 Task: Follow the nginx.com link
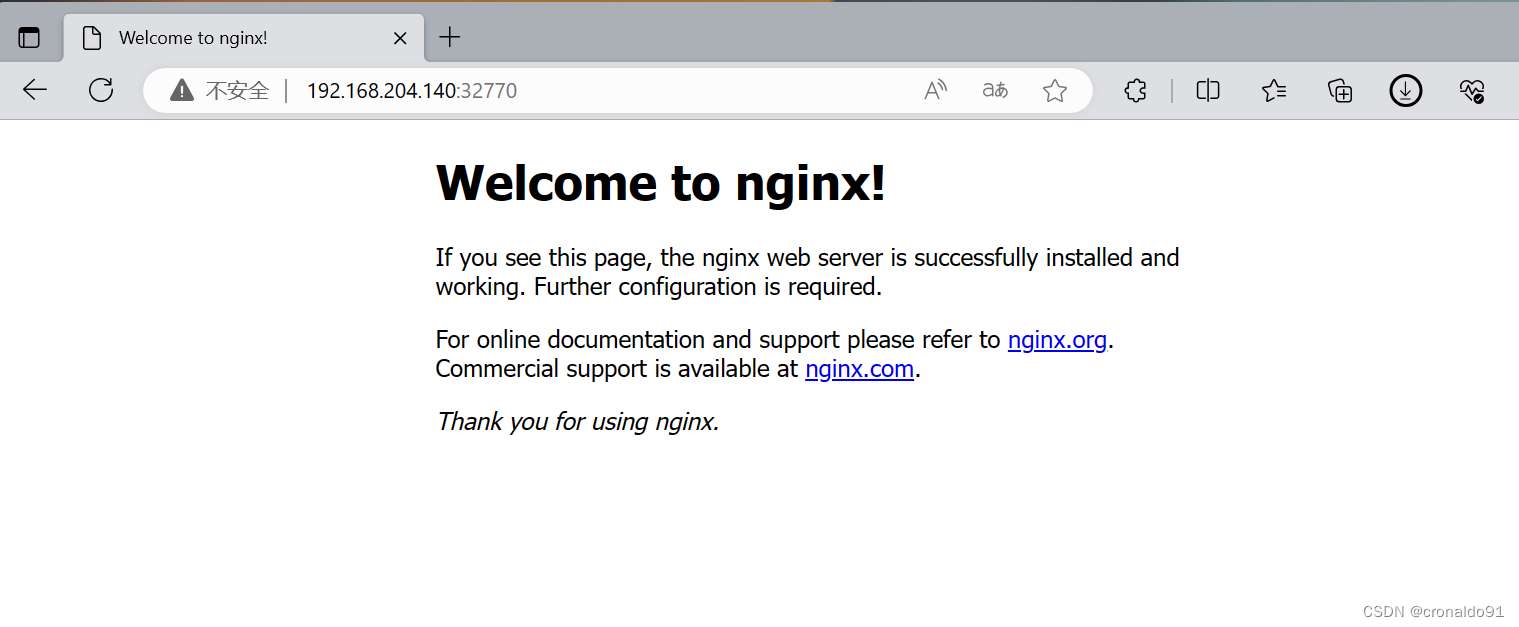tap(860, 369)
